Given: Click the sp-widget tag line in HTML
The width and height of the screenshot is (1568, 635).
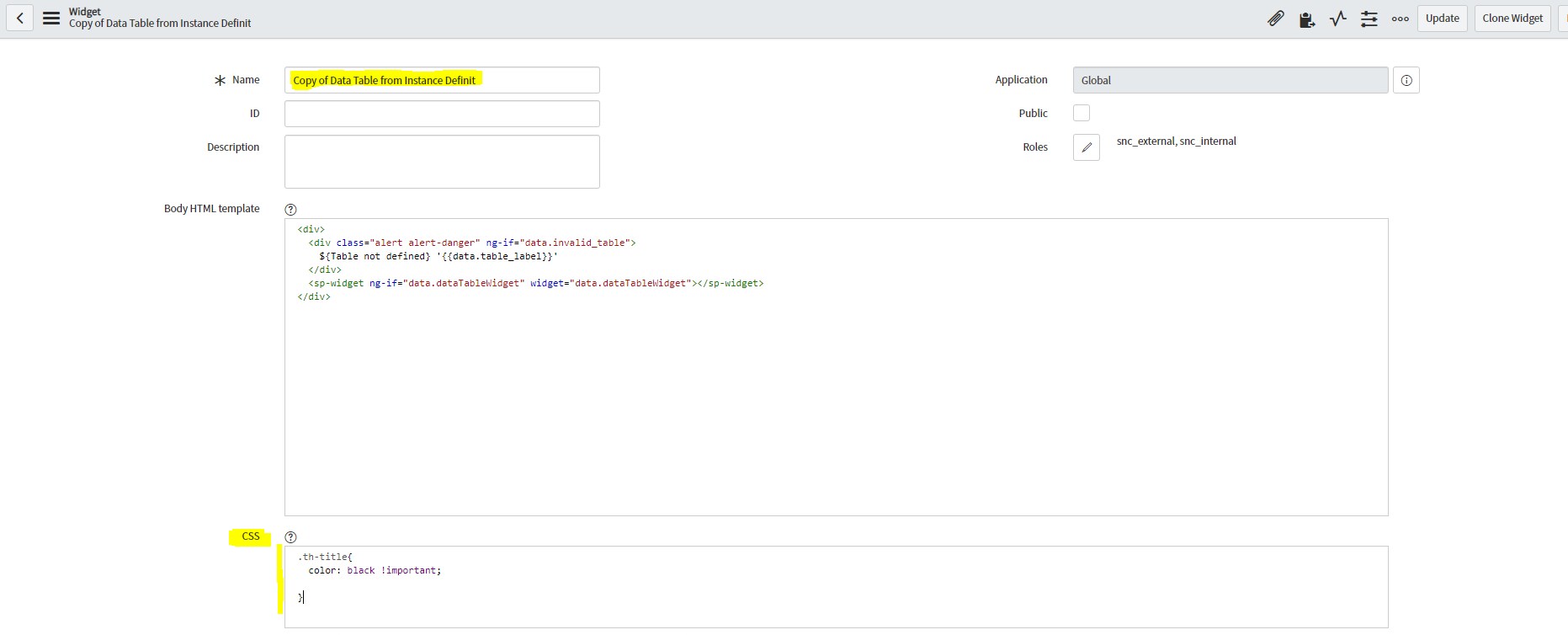Looking at the screenshot, I should (x=535, y=283).
